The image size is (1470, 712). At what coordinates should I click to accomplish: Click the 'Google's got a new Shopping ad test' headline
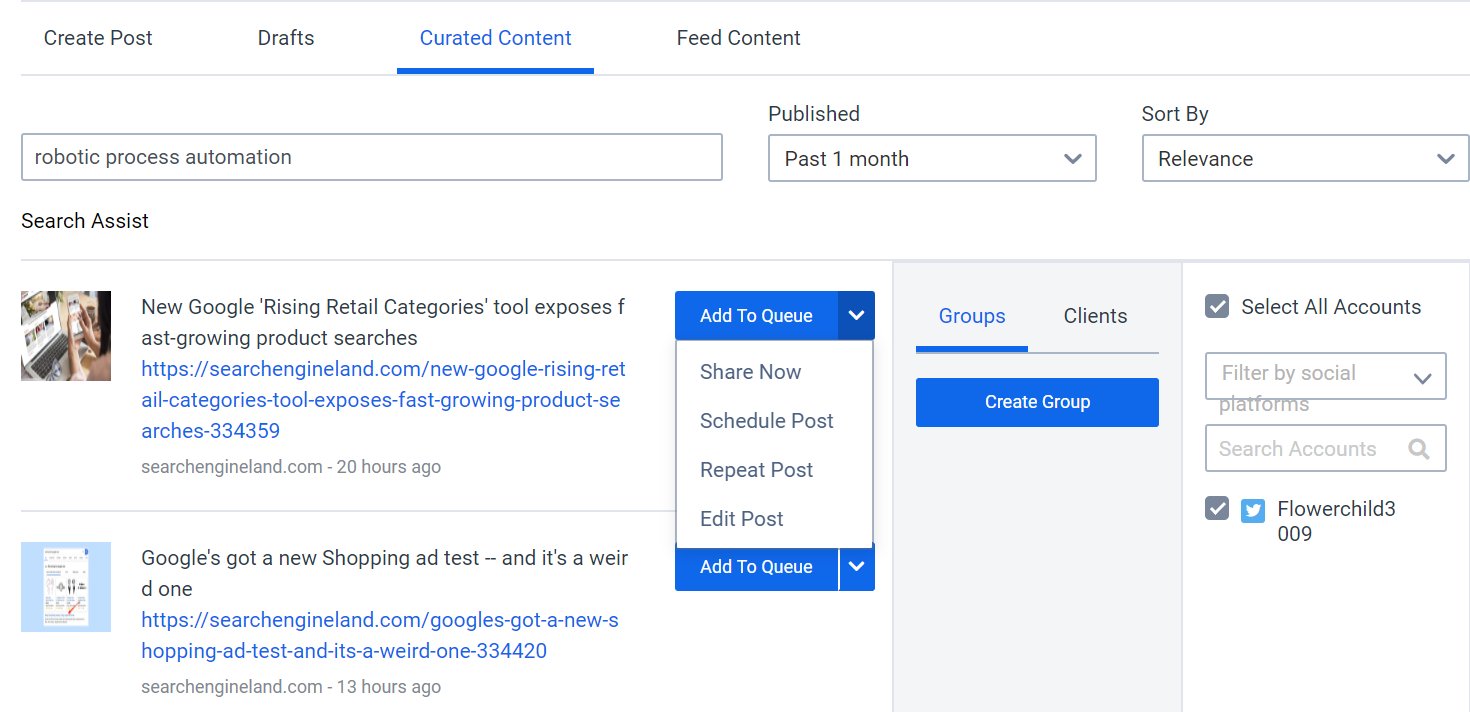tap(385, 573)
